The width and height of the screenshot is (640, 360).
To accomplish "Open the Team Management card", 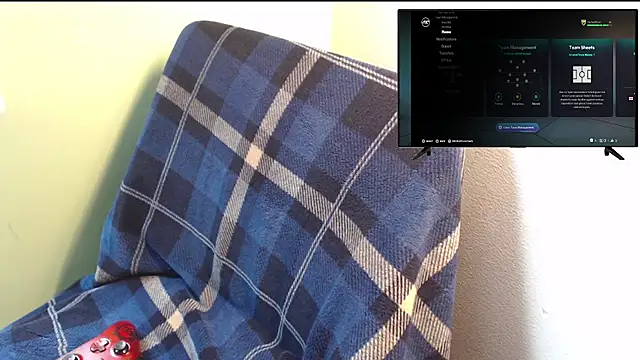I will coord(518,78).
